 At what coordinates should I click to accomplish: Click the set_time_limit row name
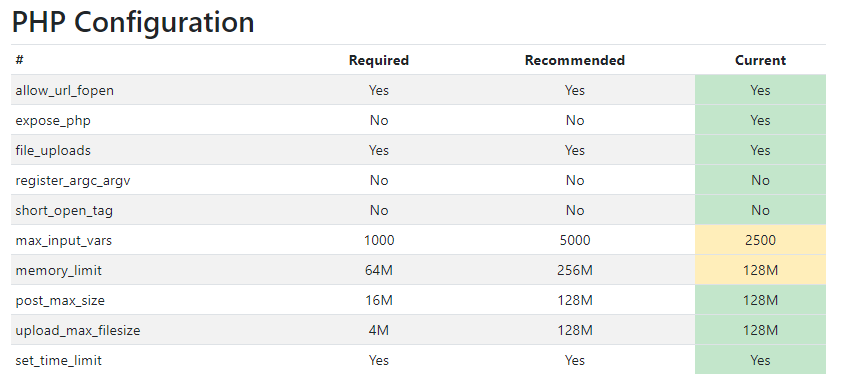58,360
